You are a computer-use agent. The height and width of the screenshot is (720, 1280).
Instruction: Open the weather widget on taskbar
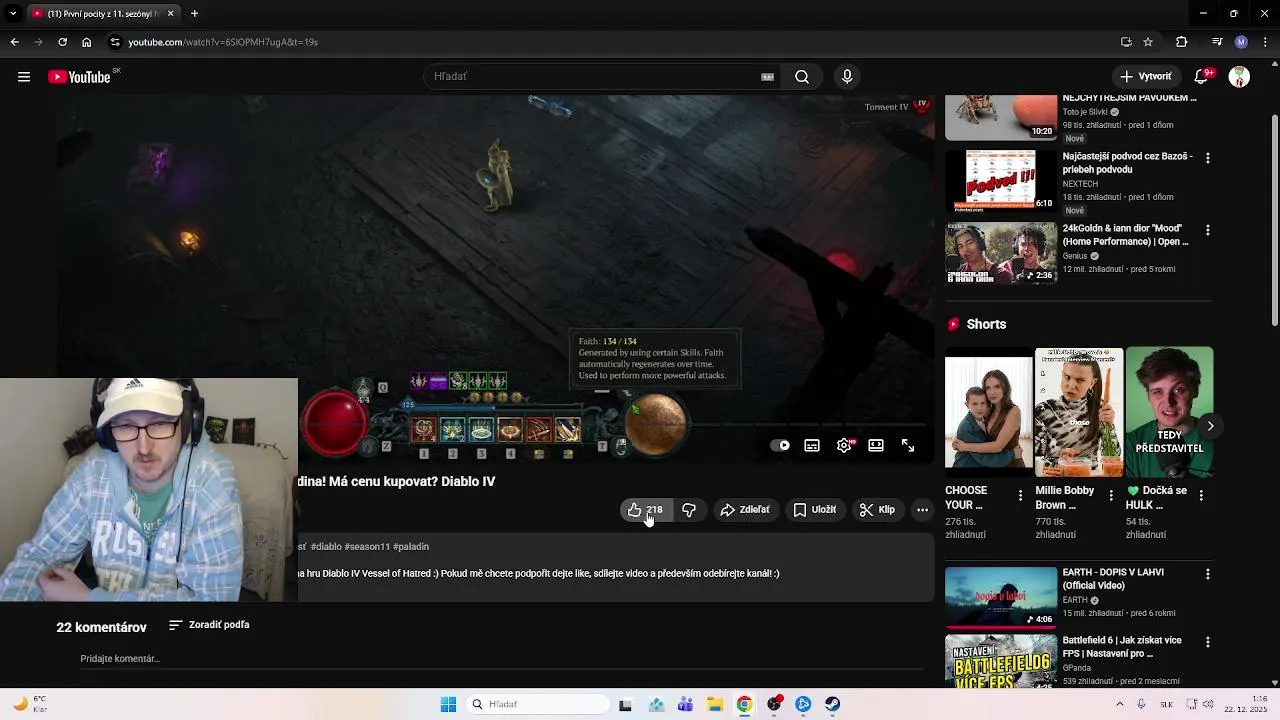tap(30, 704)
